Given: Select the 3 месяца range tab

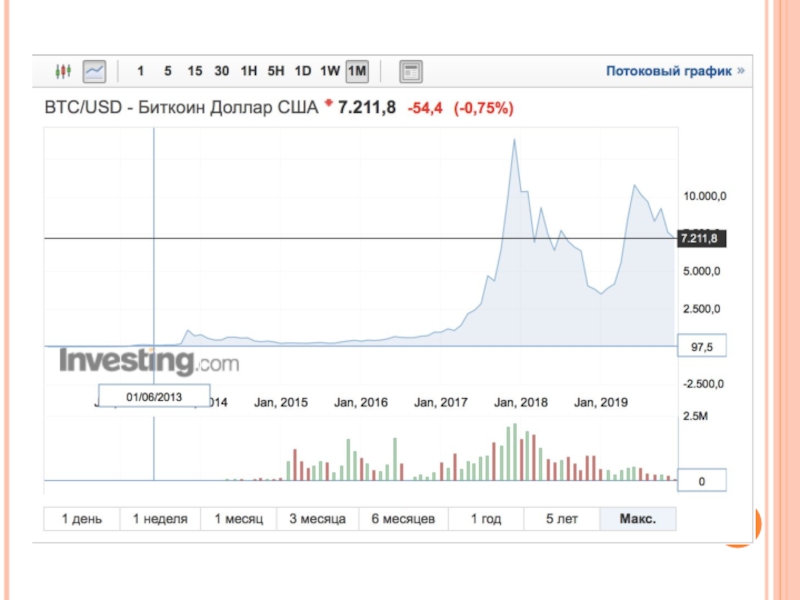Looking at the screenshot, I should tap(317, 519).
